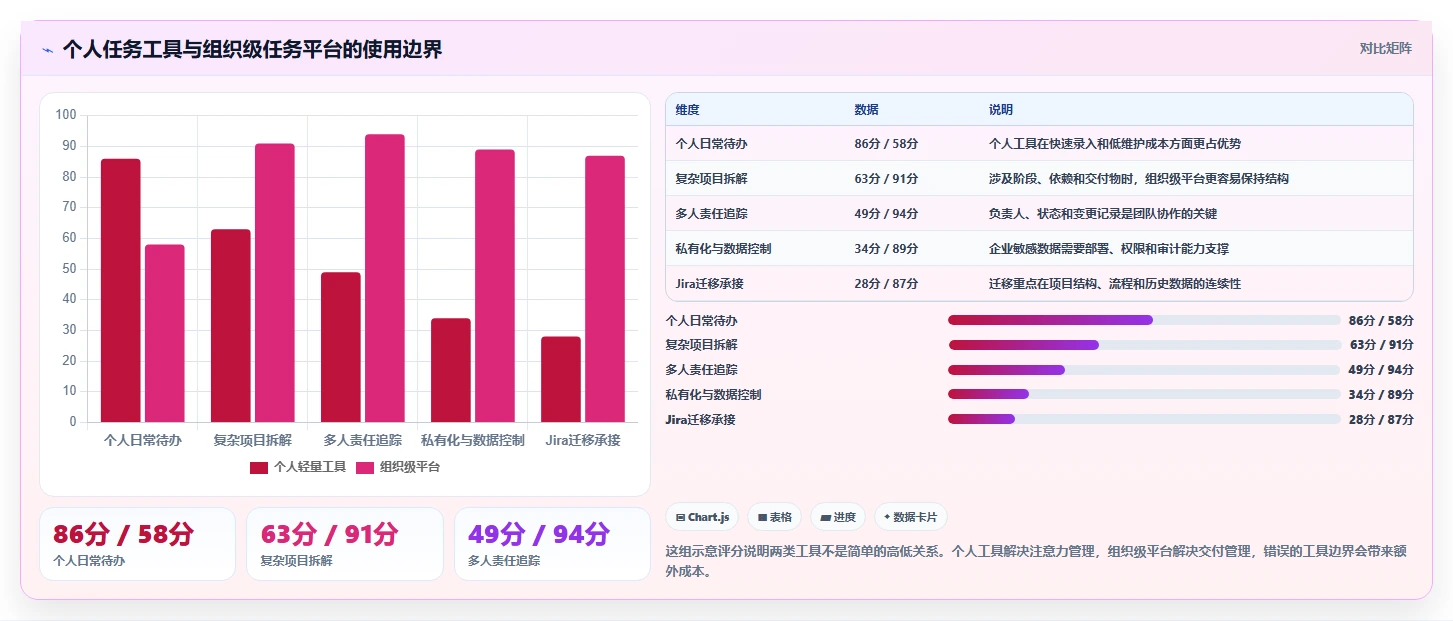Viewport: 1453px width, 621px height.
Task: Click the pink 复杂项目拆解 bar at 91
Action: point(275,282)
